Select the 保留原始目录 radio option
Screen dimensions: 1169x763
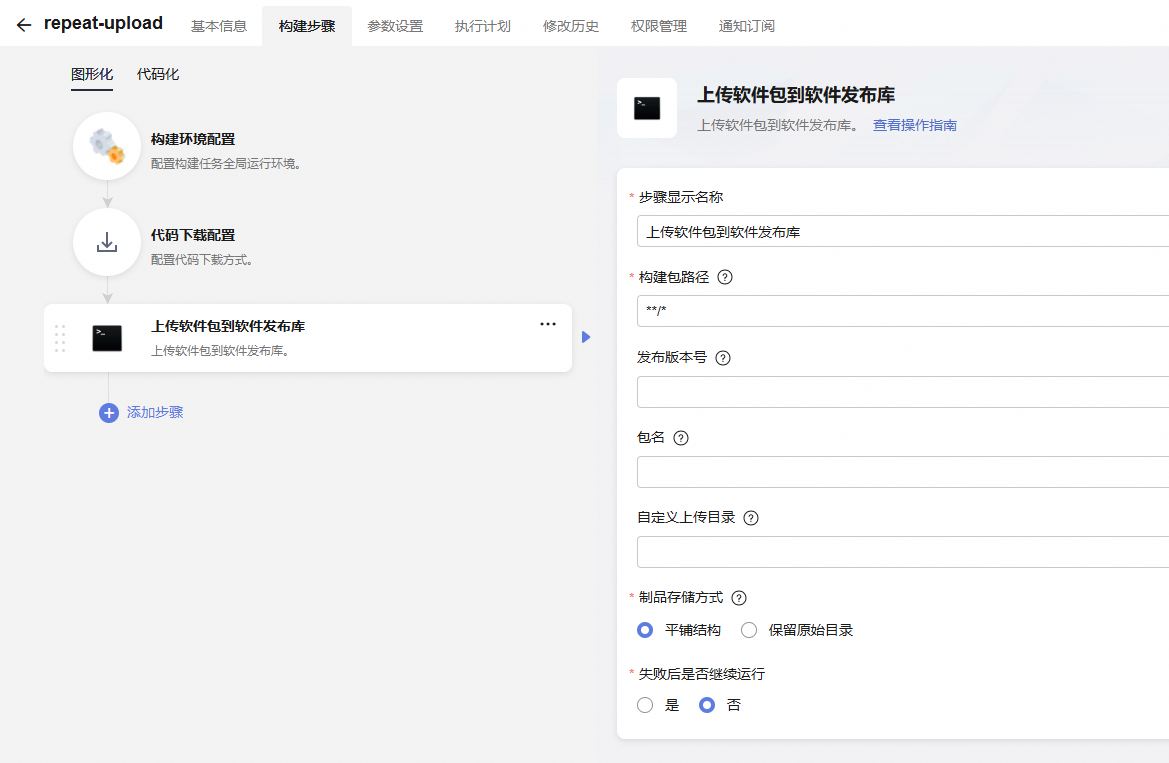749,630
